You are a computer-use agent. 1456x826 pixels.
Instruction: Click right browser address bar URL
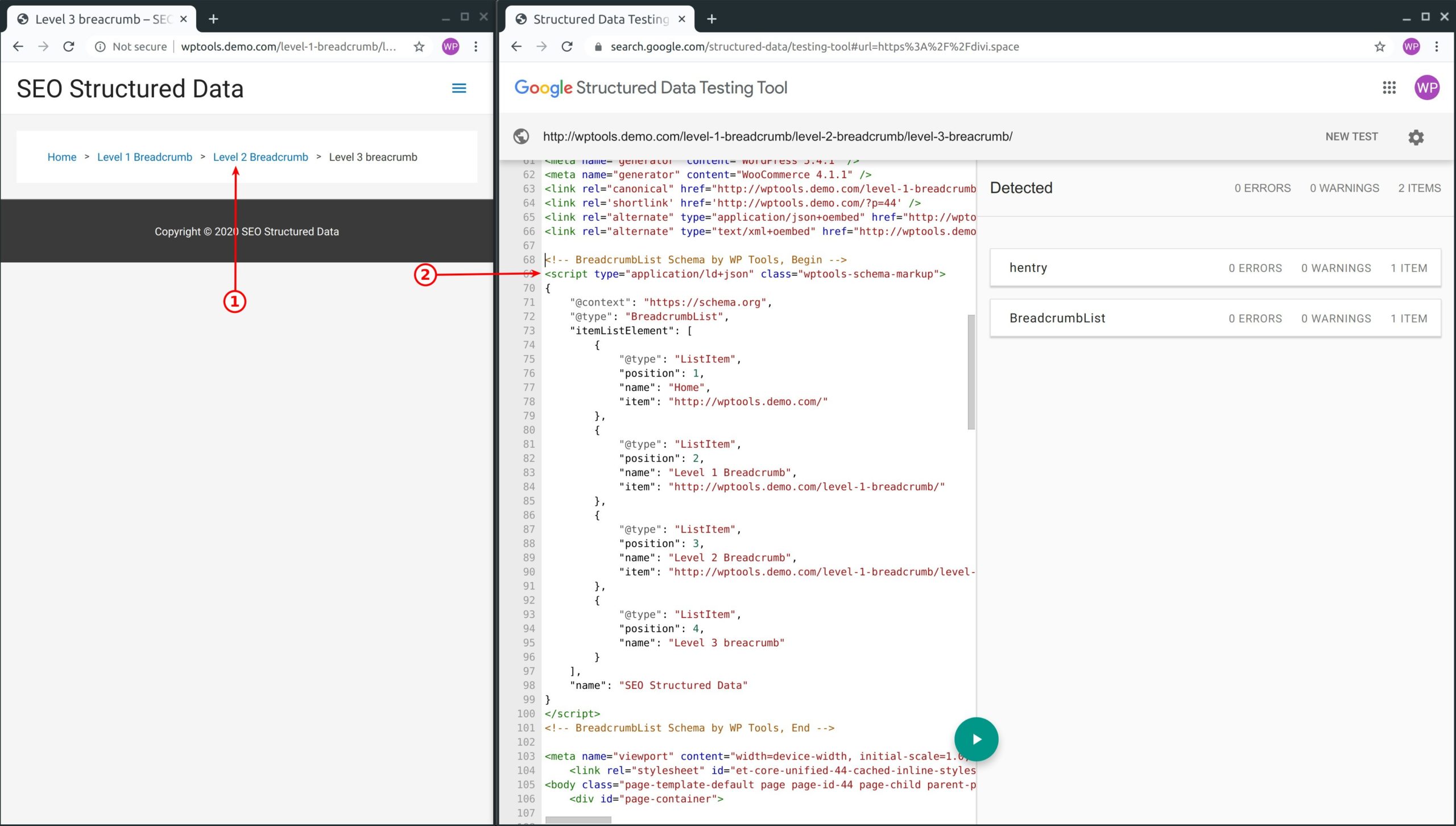click(x=814, y=47)
